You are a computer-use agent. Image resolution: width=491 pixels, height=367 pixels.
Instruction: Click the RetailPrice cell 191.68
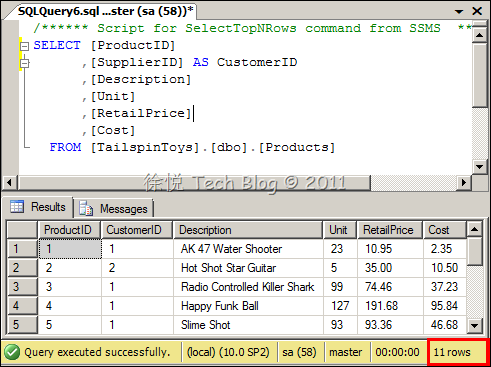pos(390,306)
